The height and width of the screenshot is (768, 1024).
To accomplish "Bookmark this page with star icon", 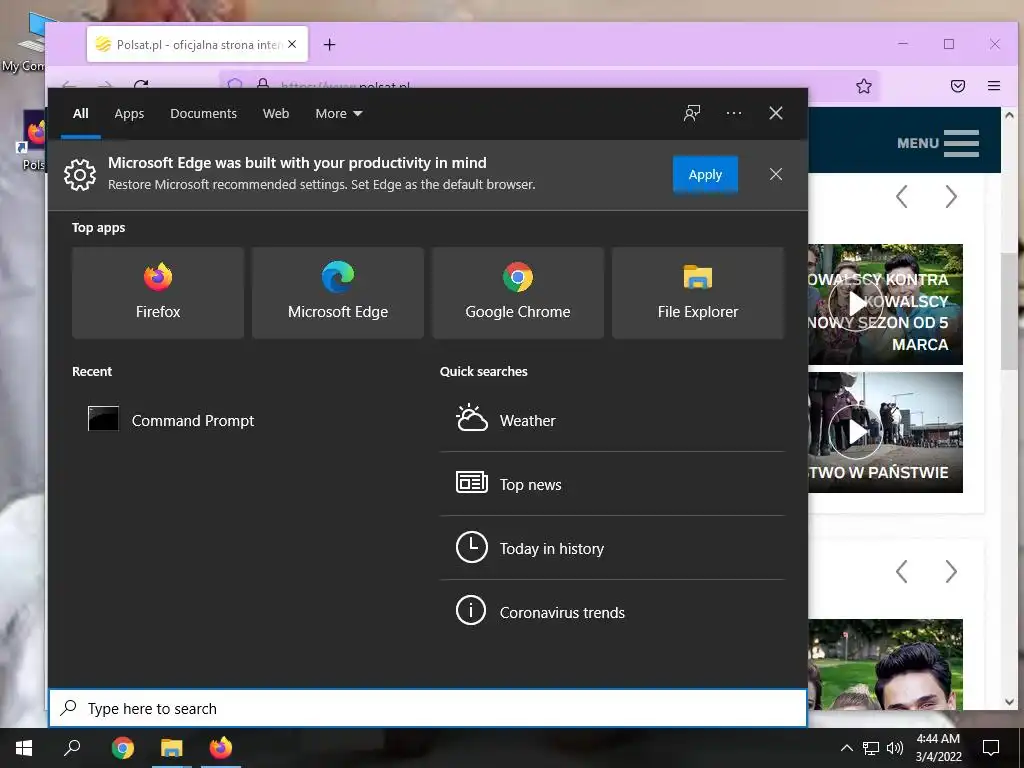I will (863, 86).
